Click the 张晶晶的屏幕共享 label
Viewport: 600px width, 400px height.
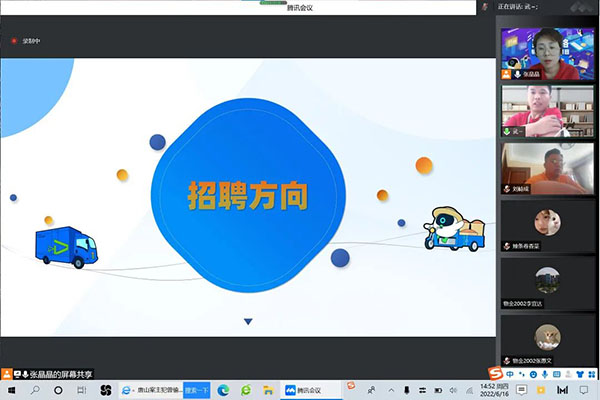click(x=61, y=374)
